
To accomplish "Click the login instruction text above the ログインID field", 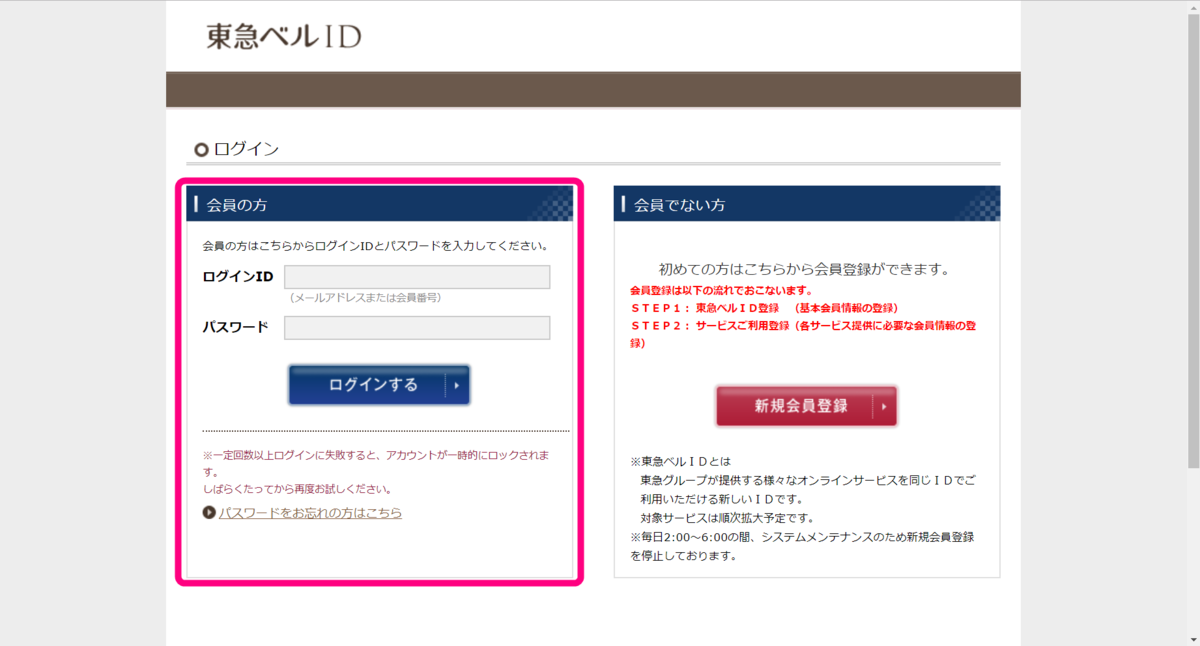I will (375, 245).
